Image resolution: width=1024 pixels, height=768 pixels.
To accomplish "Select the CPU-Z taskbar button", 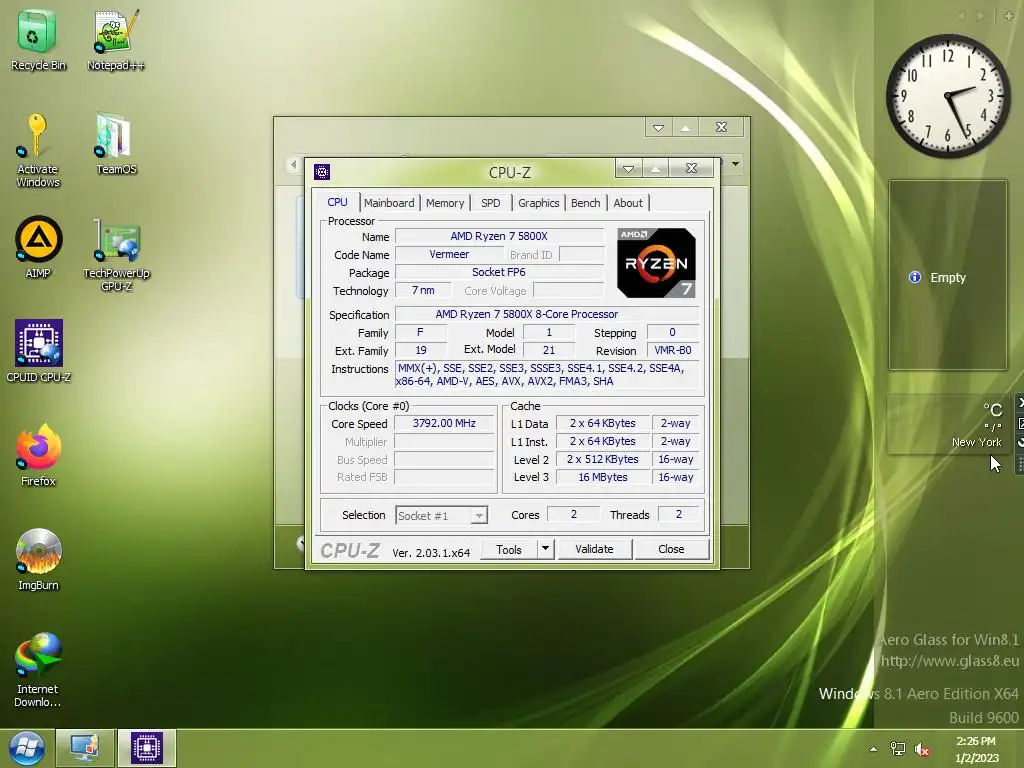I will 146,748.
